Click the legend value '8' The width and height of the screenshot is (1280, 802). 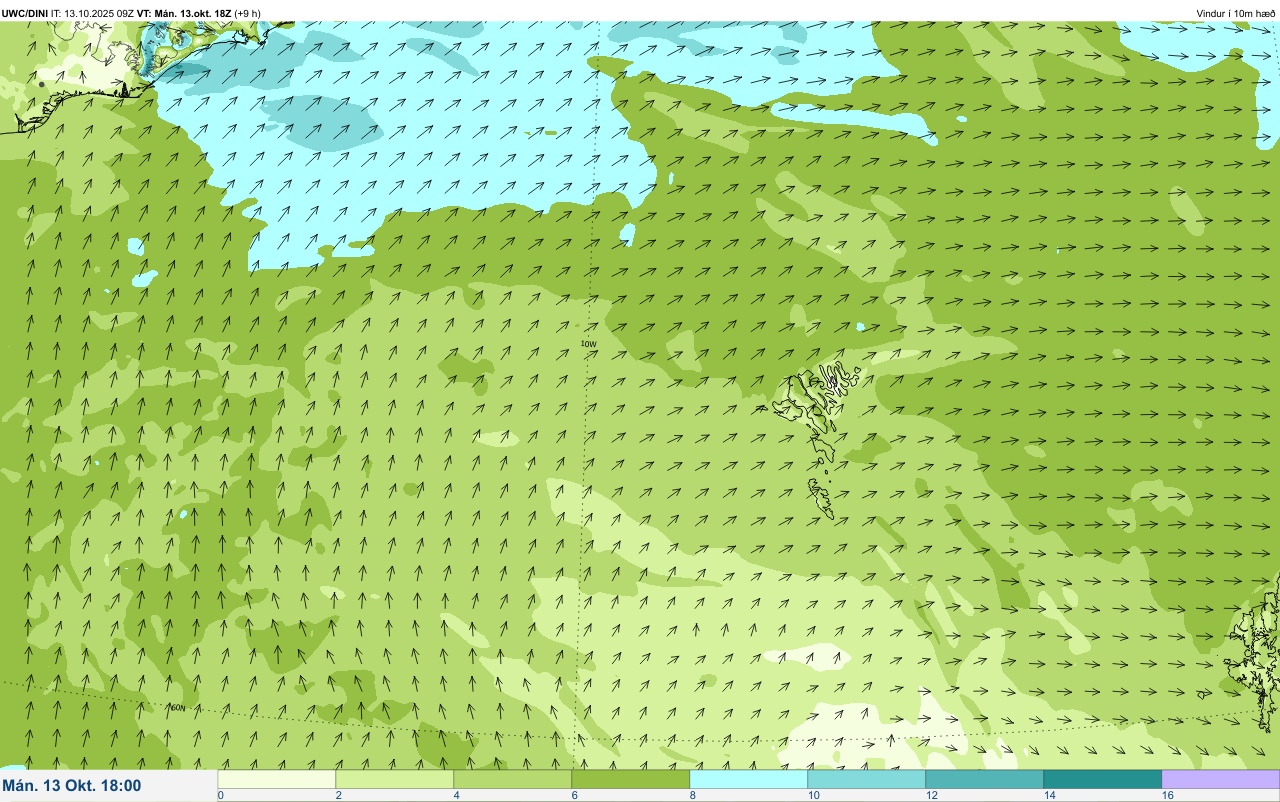tap(692, 795)
